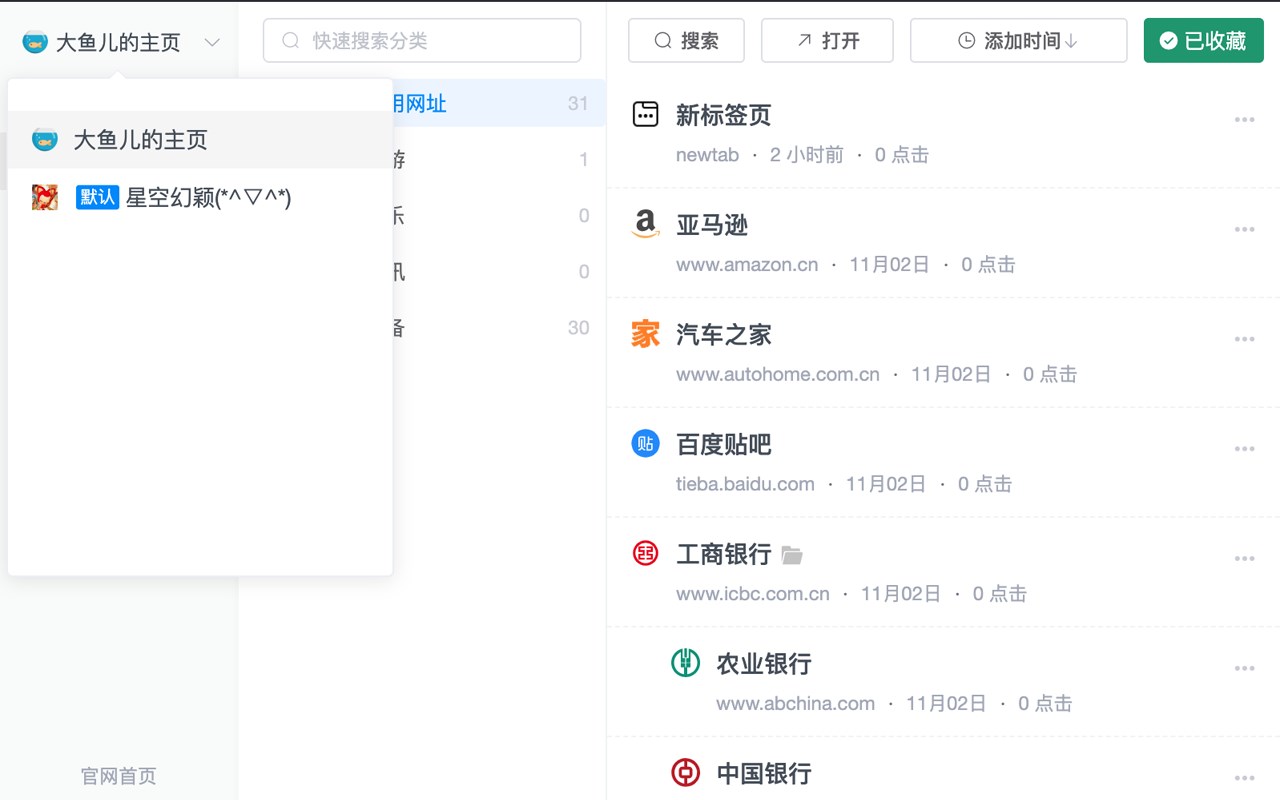Click the 打开 button
This screenshot has width=1280, height=800.
[x=827, y=41]
